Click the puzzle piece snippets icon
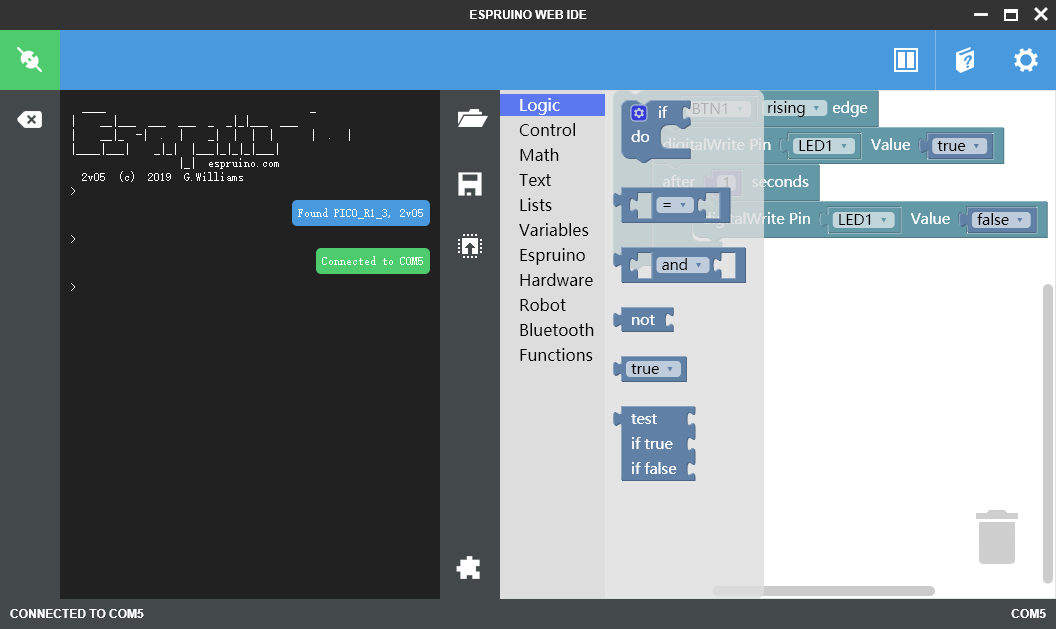Screen dimensions: 1056x629 [470, 567]
